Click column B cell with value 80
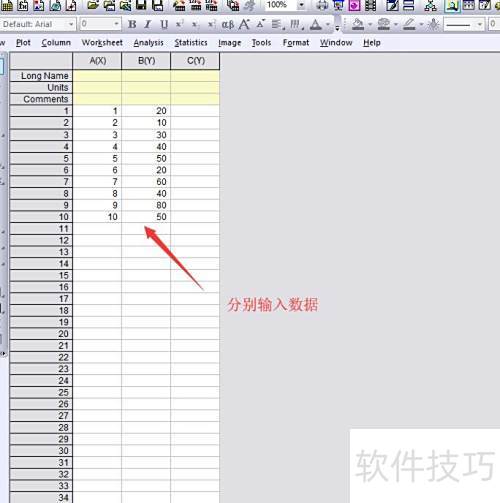This screenshot has width=500, height=503. [146, 205]
